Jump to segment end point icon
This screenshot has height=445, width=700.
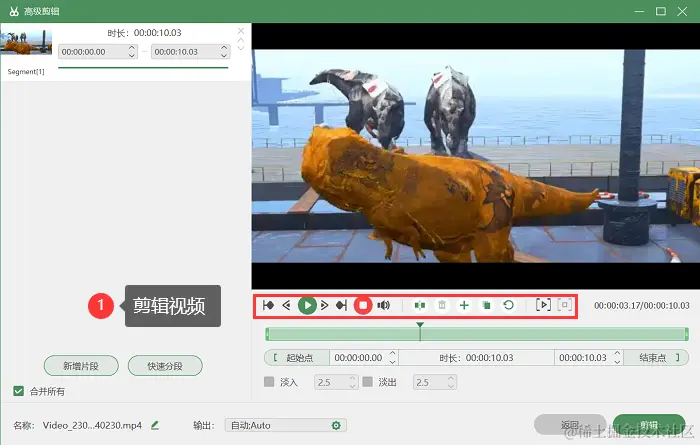[342, 305]
